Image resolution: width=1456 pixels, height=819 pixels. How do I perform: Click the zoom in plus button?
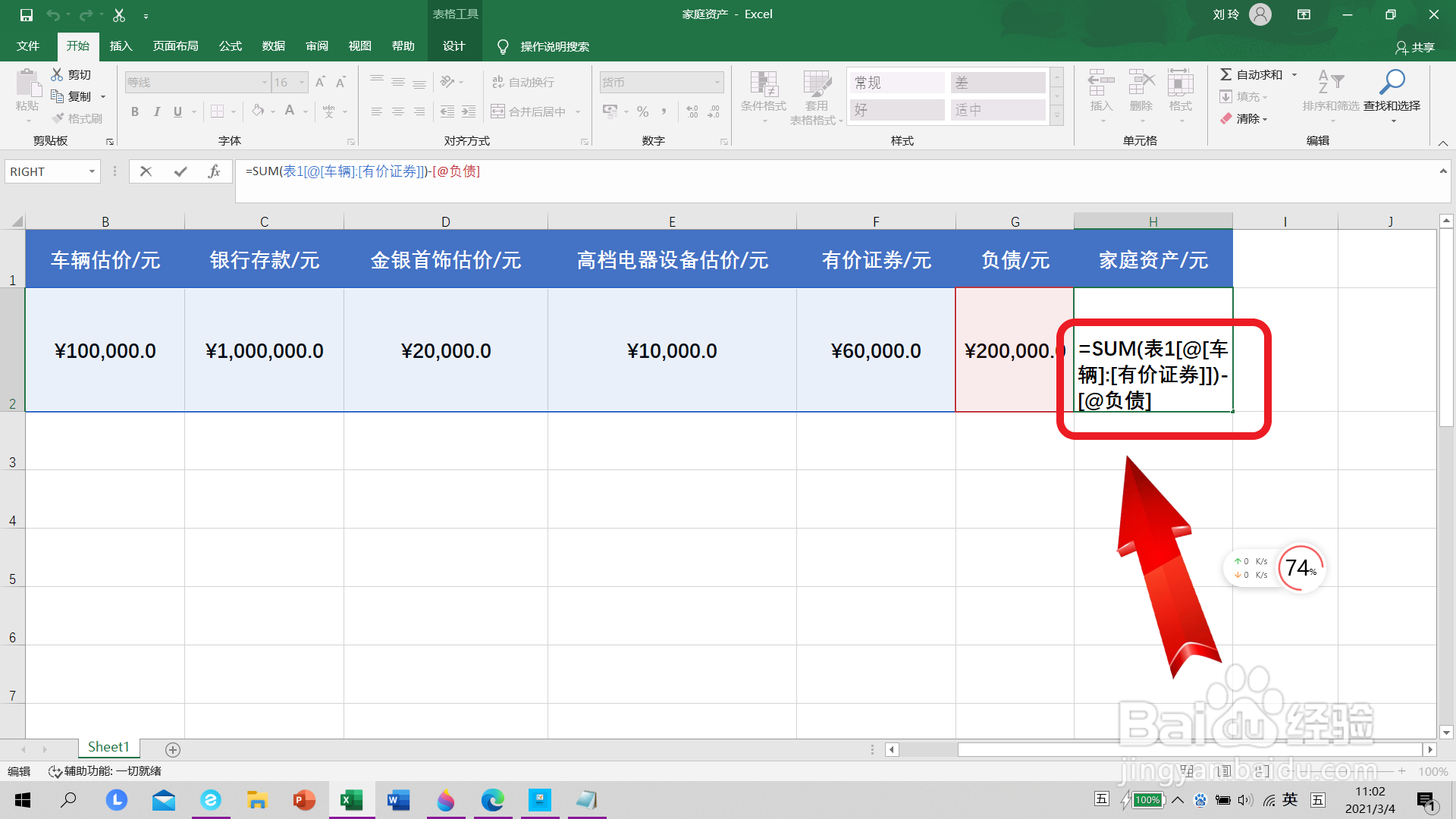point(1402,771)
